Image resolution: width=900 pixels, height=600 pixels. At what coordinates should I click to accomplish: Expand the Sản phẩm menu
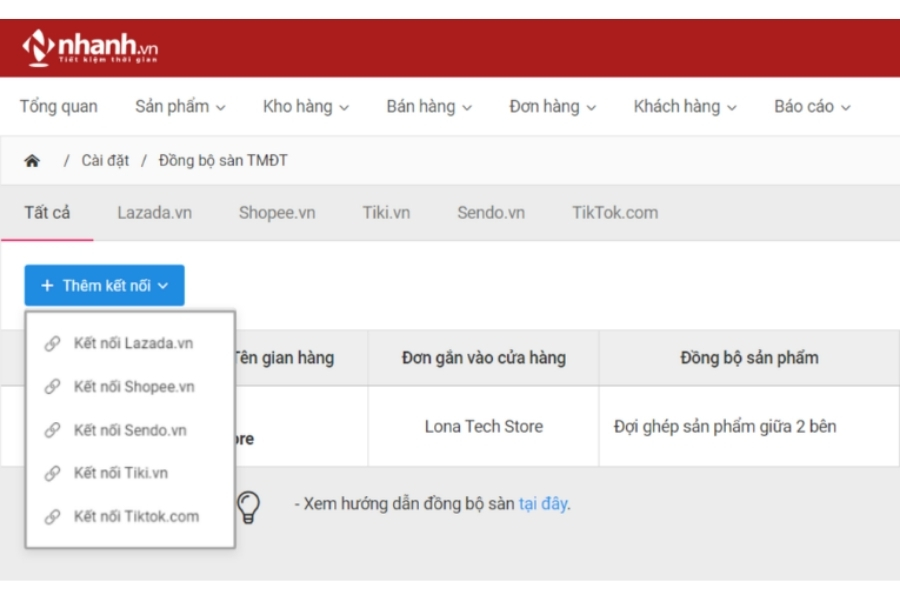click(180, 107)
